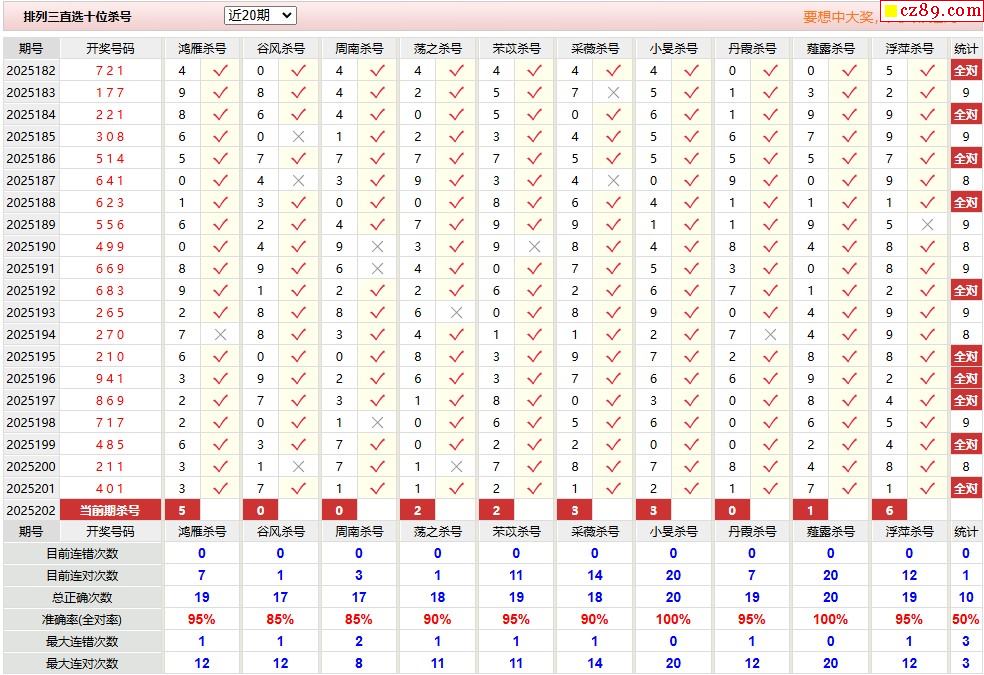Select the red 当前期杀号 label cell
The image size is (984, 675).
coord(110,510)
